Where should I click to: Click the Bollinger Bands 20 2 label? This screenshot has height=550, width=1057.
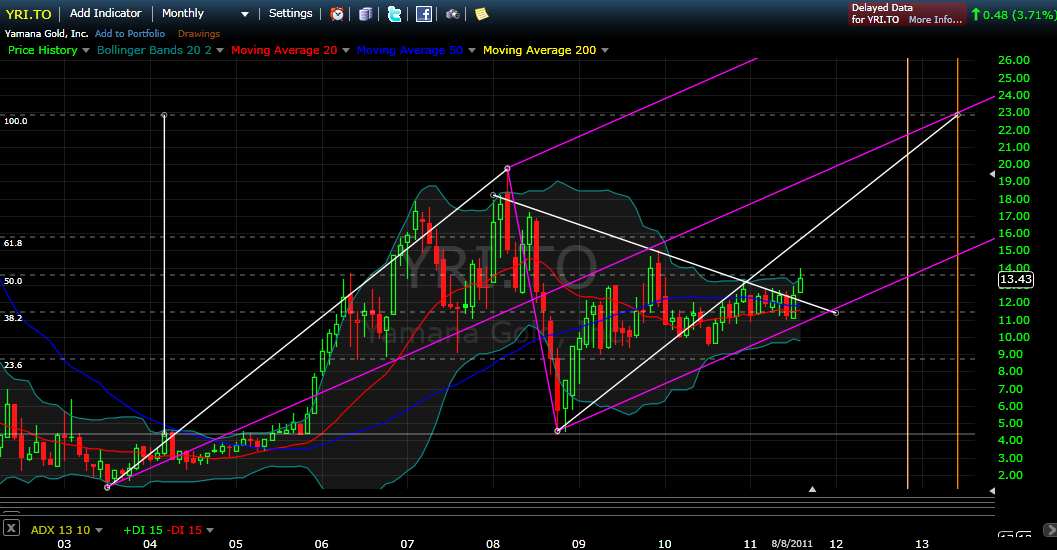coord(154,50)
